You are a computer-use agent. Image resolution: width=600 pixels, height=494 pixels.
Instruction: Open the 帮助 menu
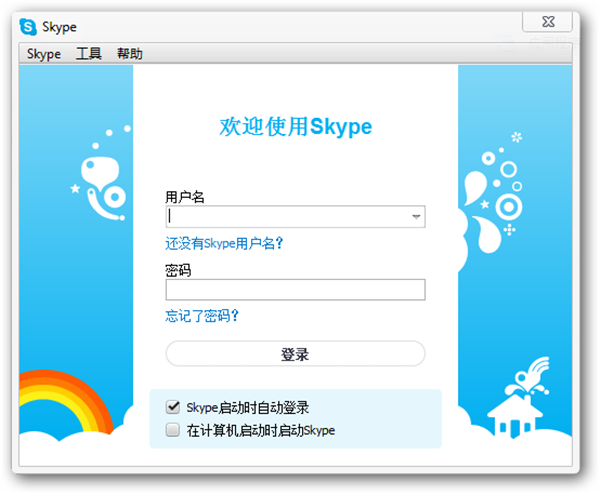coord(130,53)
